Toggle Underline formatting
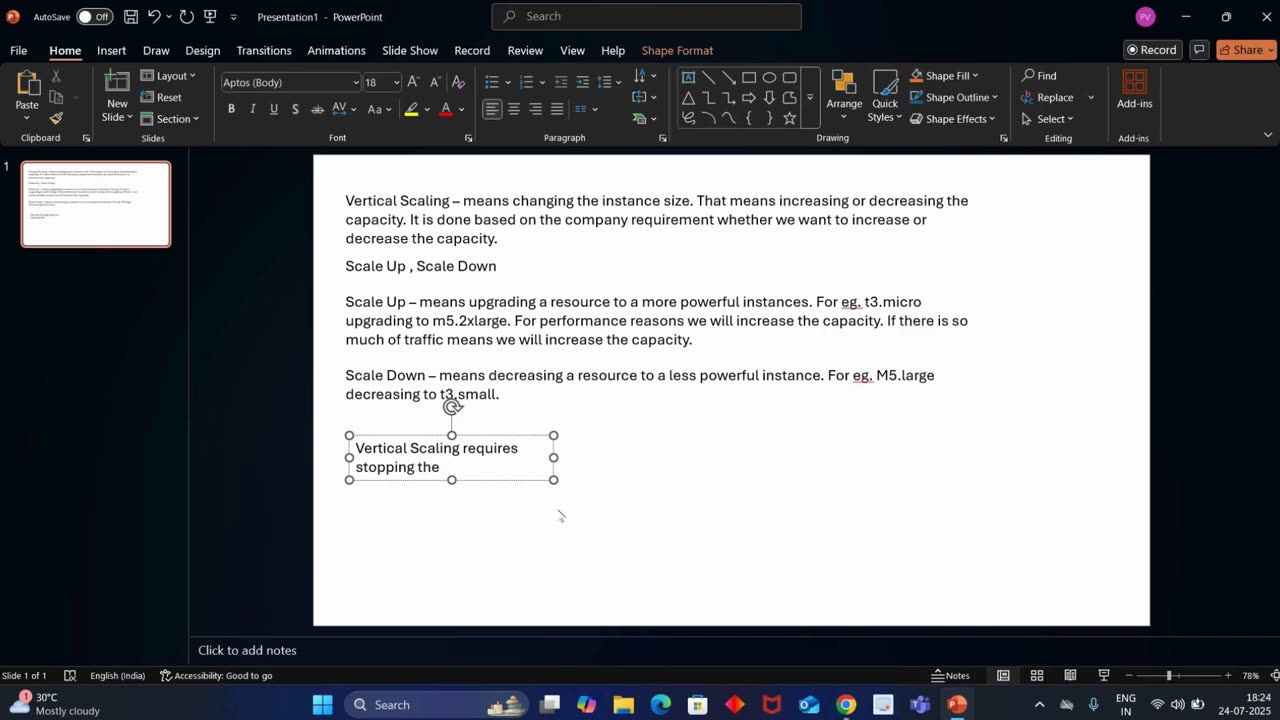Viewport: 1280px width, 720px height. tap(273, 109)
